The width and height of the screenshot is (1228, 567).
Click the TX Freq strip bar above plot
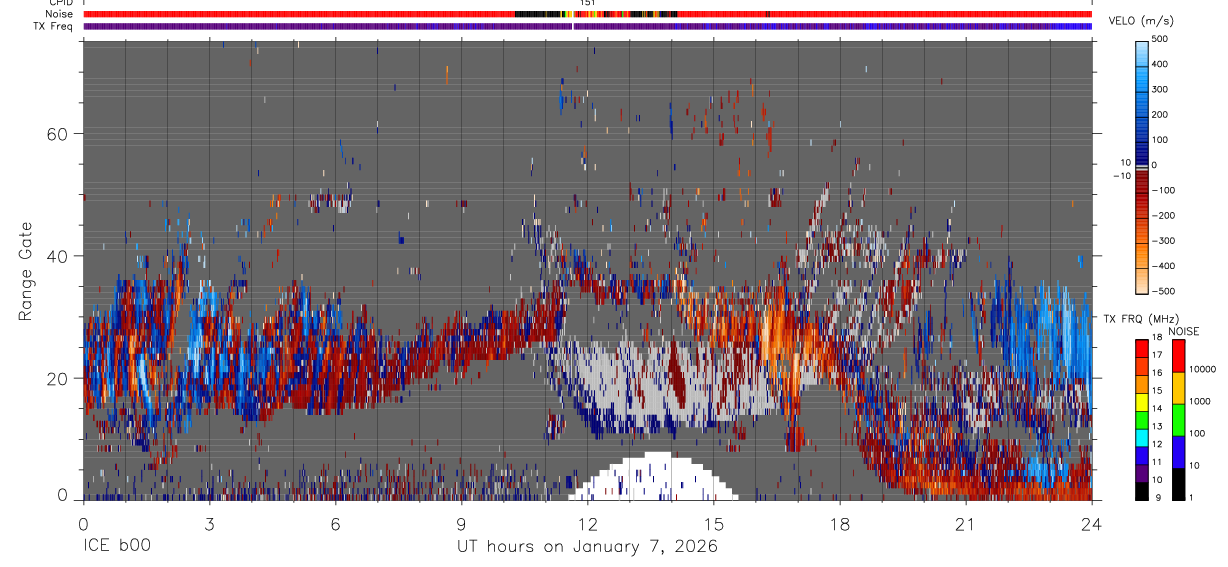[x=587, y=27]
